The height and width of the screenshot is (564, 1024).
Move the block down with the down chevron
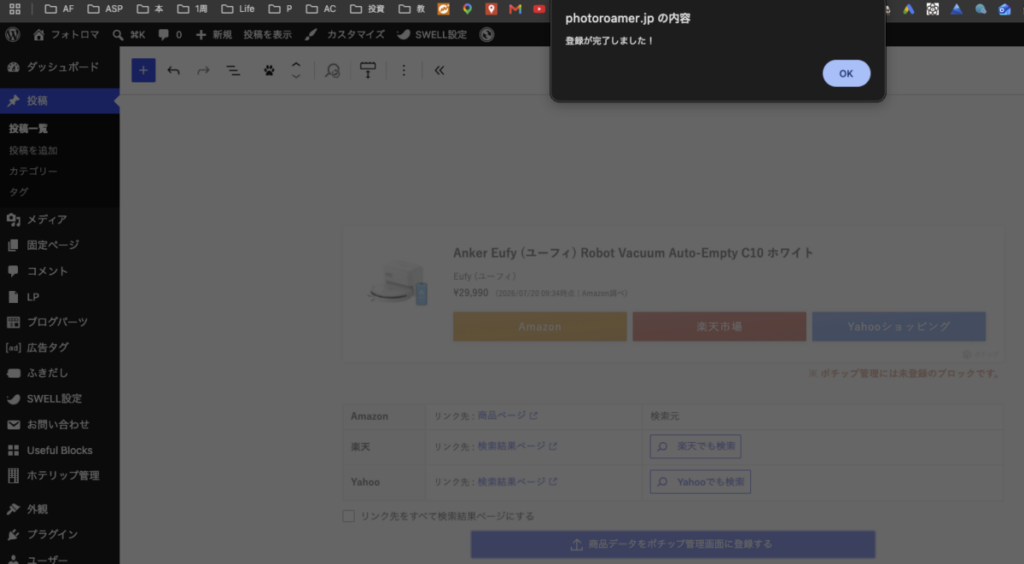click(296, 76)
